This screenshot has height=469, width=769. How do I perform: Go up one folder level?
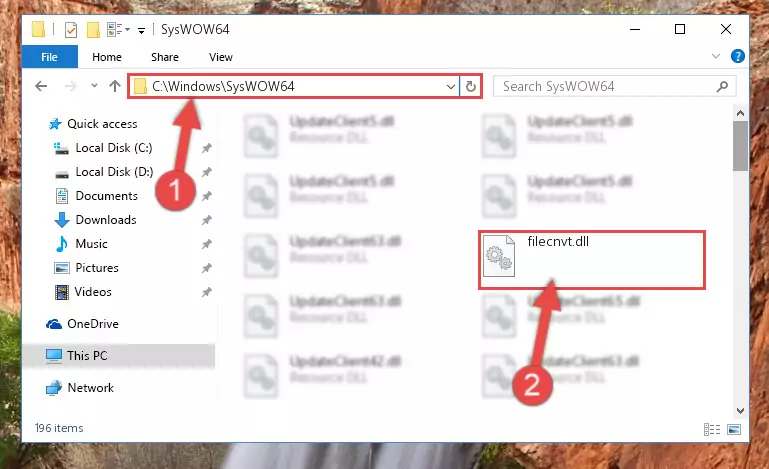tap(115, 86)
